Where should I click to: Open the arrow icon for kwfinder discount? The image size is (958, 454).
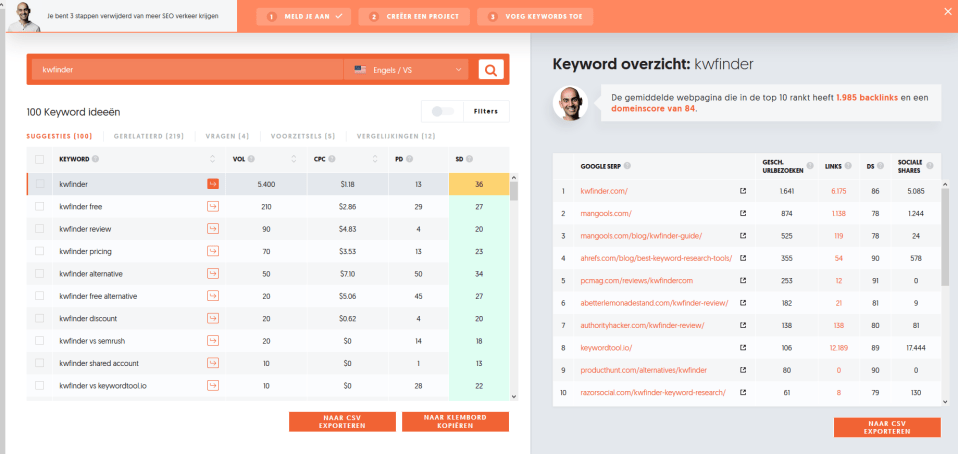(213, 318)
